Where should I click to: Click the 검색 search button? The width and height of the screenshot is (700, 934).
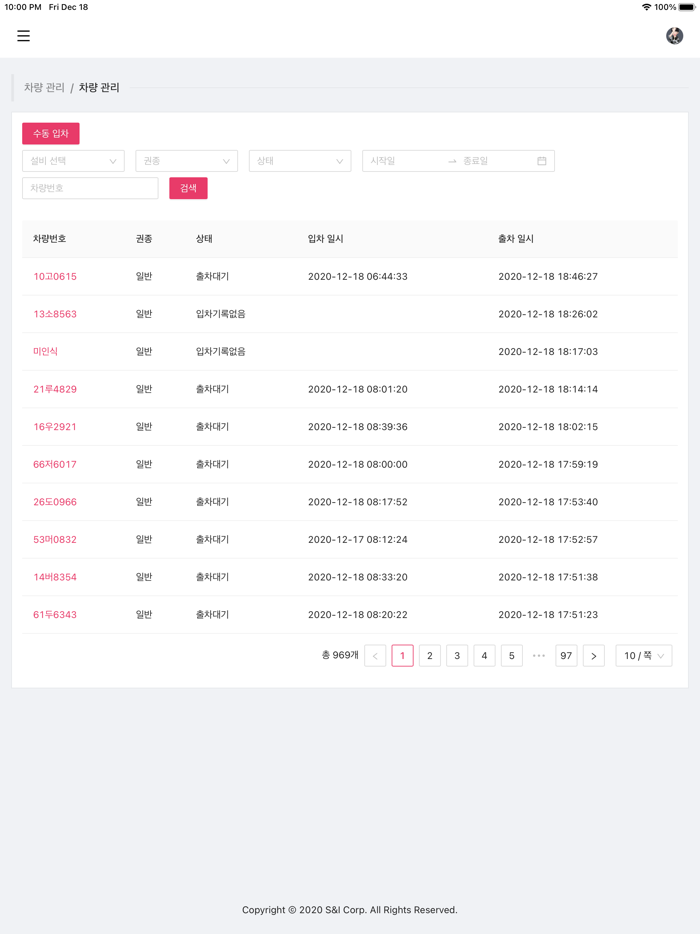[x=188, y=188]
